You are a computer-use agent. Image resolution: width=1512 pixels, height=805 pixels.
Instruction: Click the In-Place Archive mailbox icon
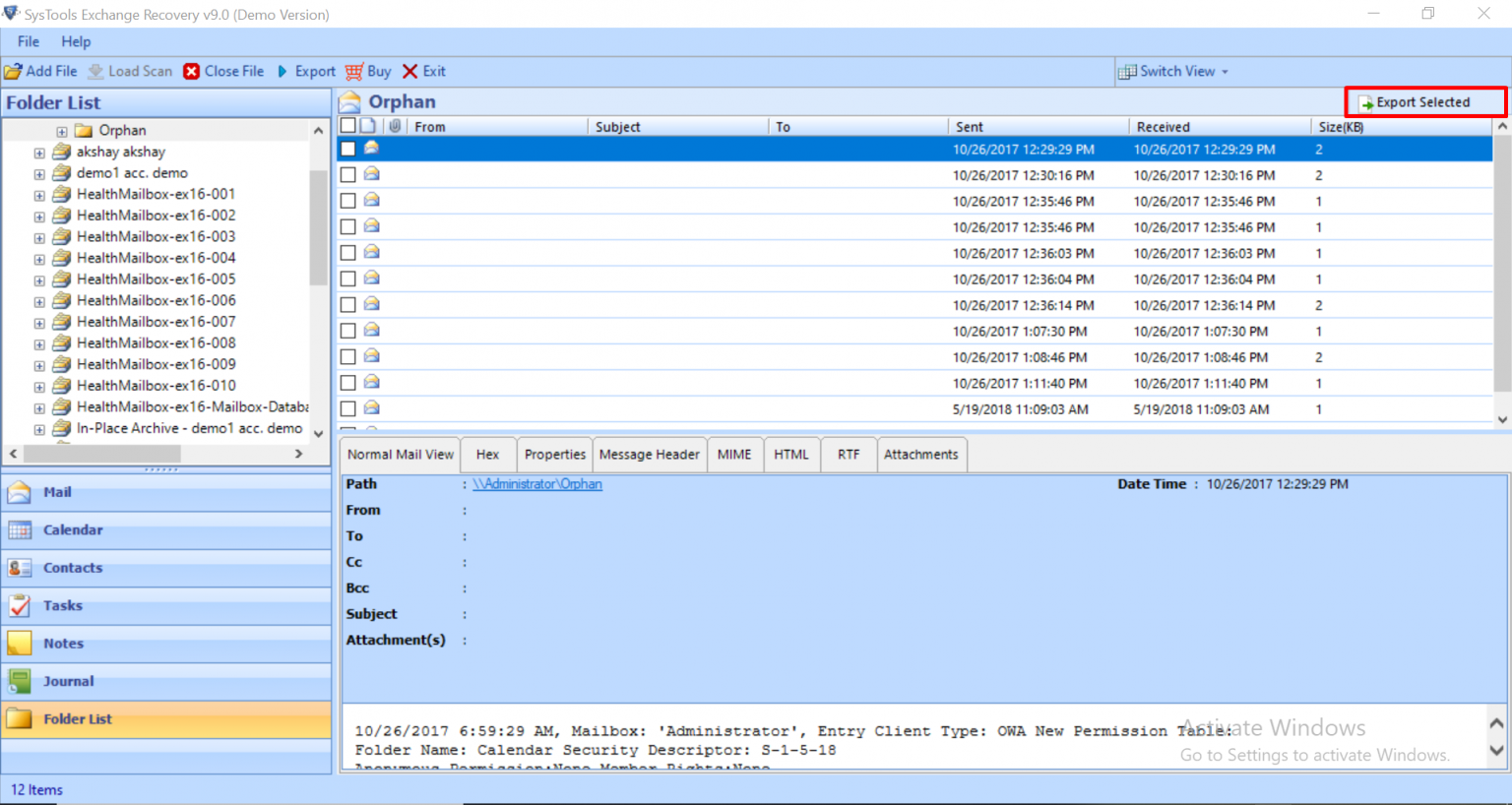point(61,428)
